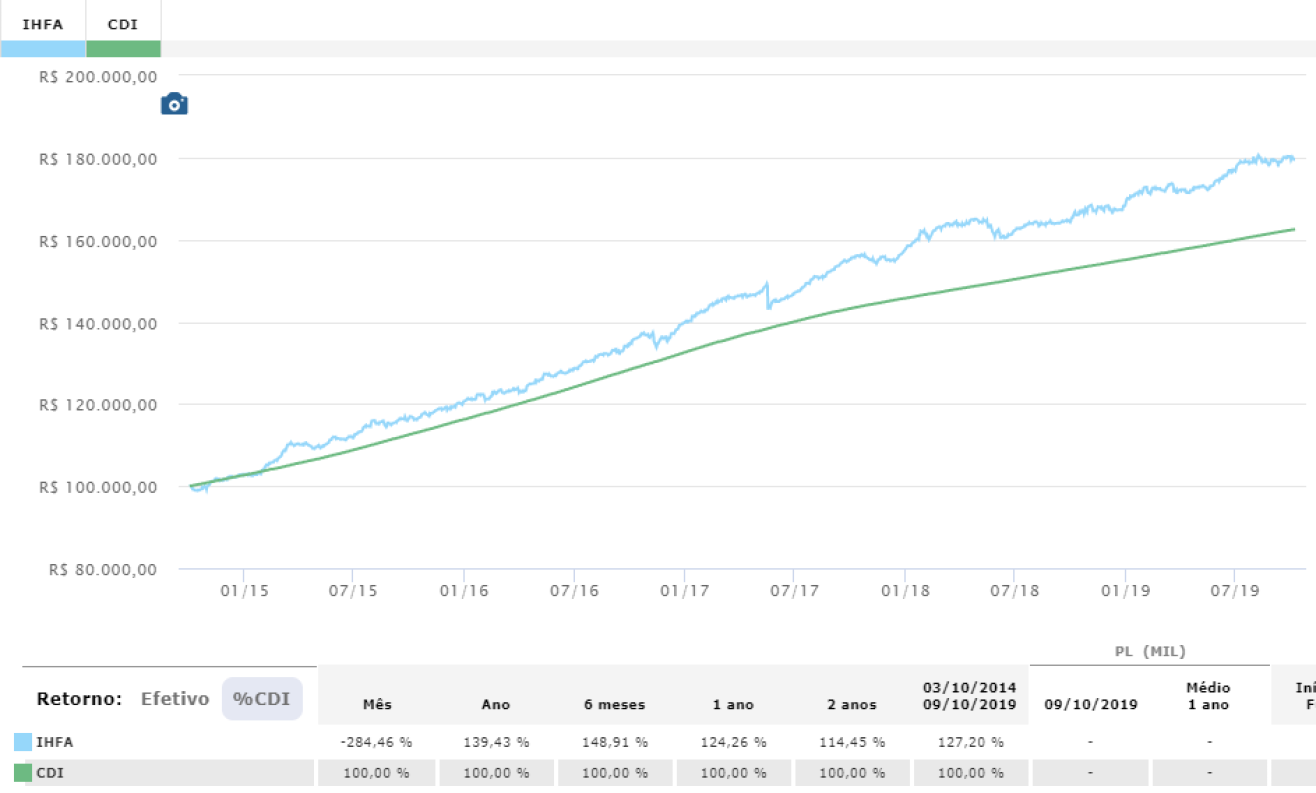Select the IHFA legend tab
The width and height of the screenshot is (1316, 793).
(43, 24)
